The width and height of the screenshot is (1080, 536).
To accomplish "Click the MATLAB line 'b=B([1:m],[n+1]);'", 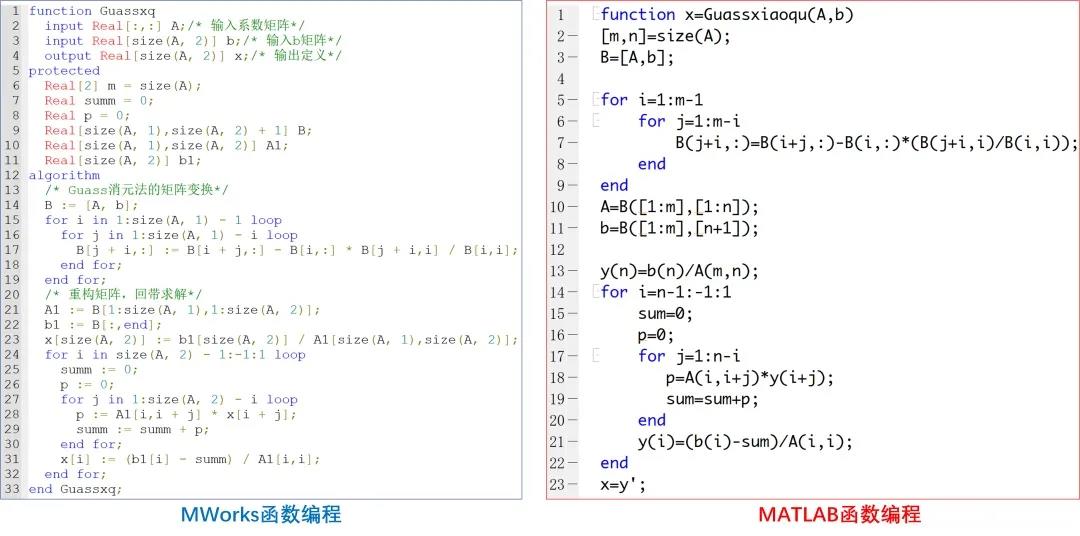I will coord(679,228).
